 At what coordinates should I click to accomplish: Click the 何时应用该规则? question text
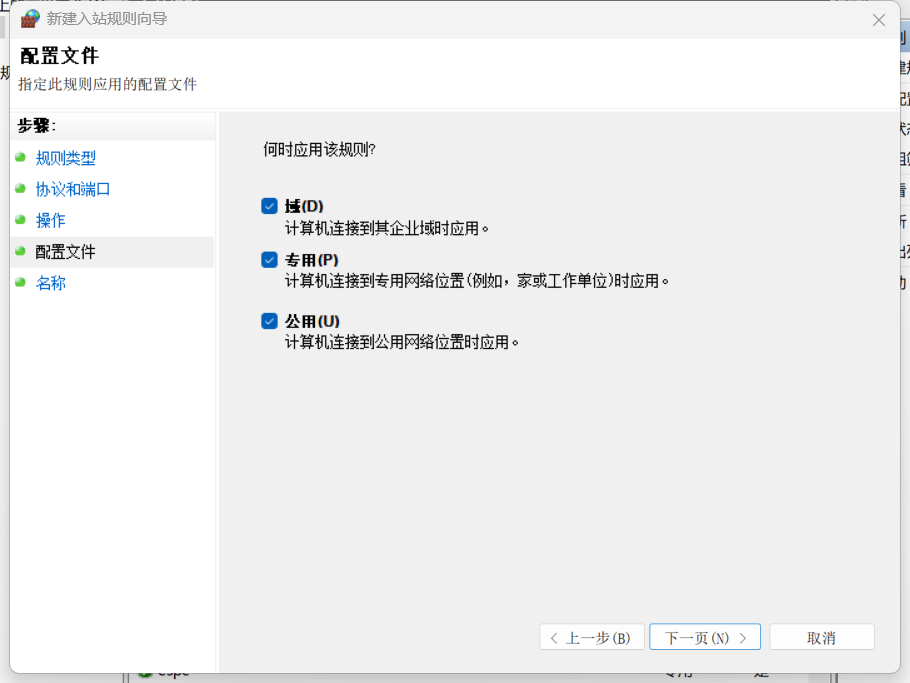(x=320, y=150)
